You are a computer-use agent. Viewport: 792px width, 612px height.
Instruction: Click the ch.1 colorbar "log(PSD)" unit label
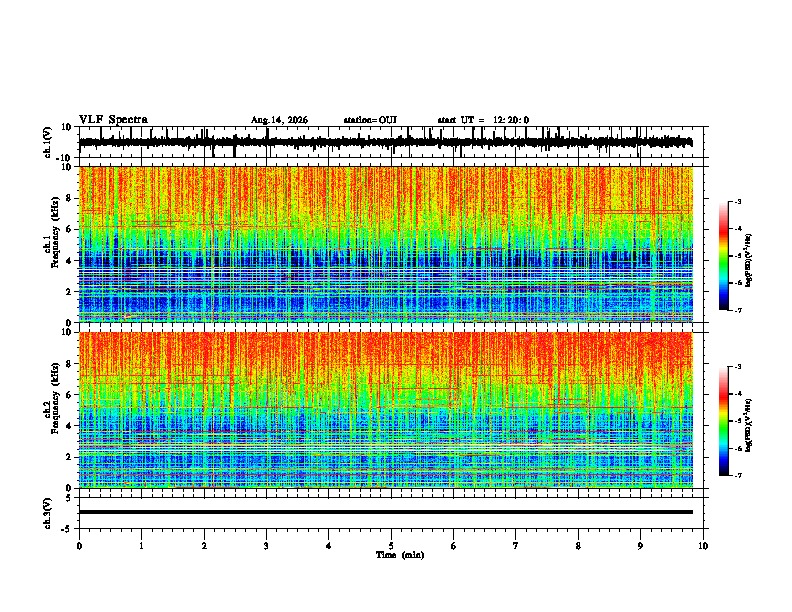pyautogui.click(x=749, y=261)
